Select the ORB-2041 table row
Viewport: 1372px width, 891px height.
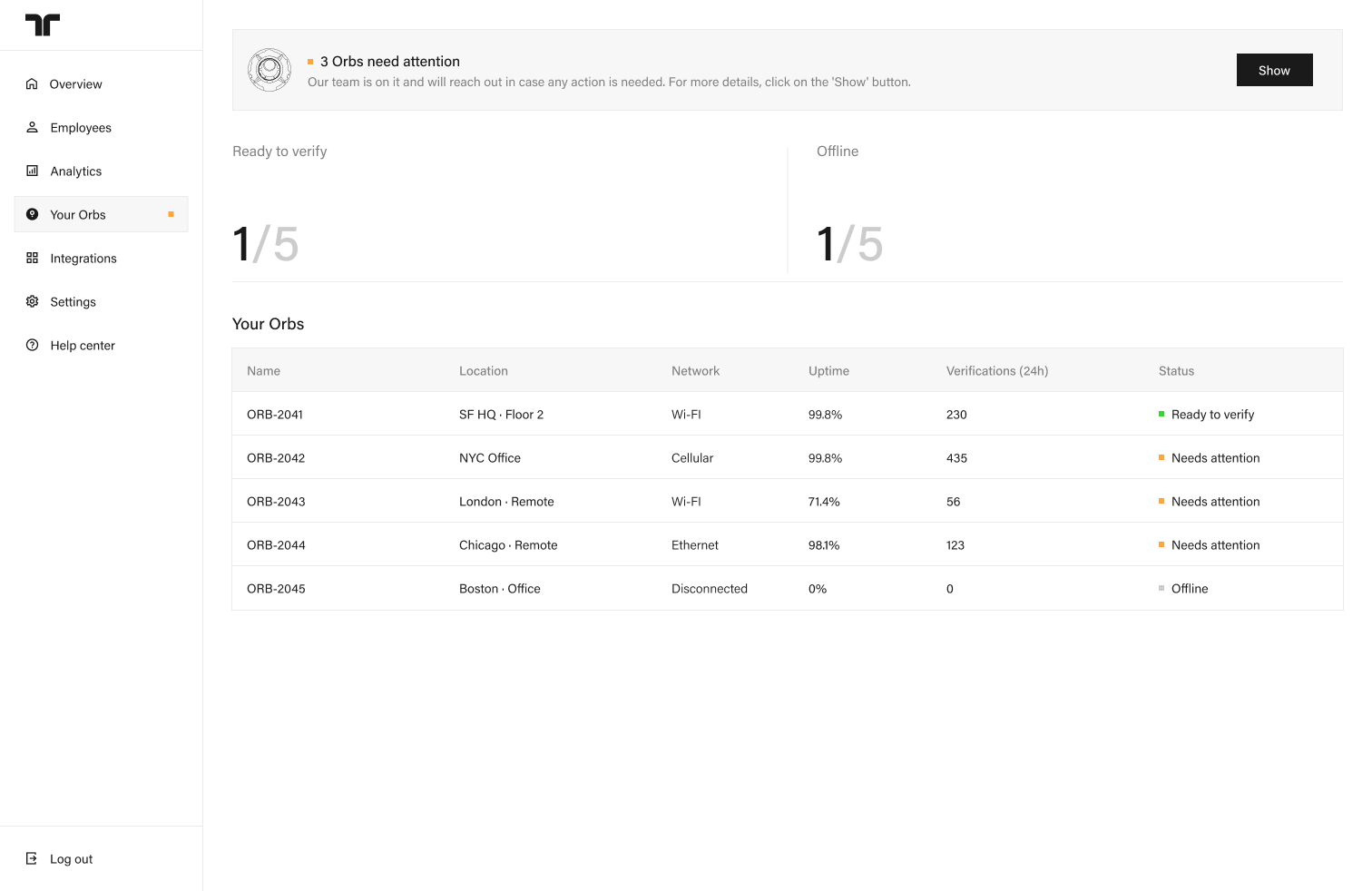click(788, 414)
